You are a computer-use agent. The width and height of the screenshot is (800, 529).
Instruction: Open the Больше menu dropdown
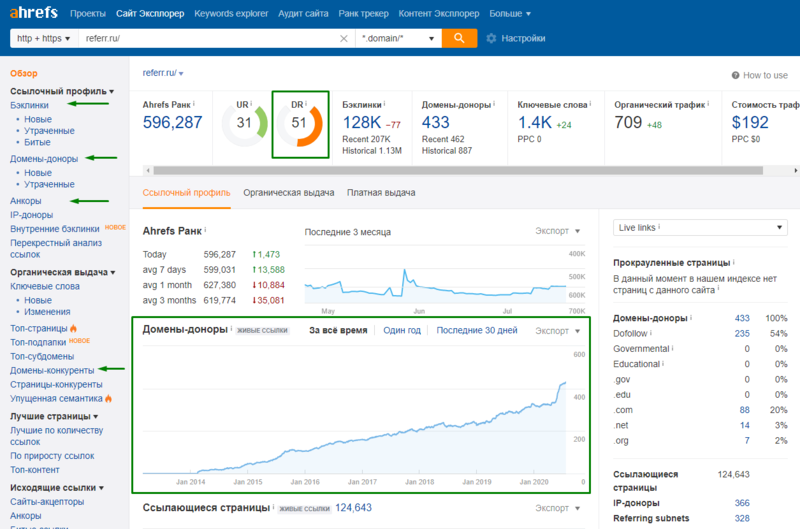pos(510,13)
